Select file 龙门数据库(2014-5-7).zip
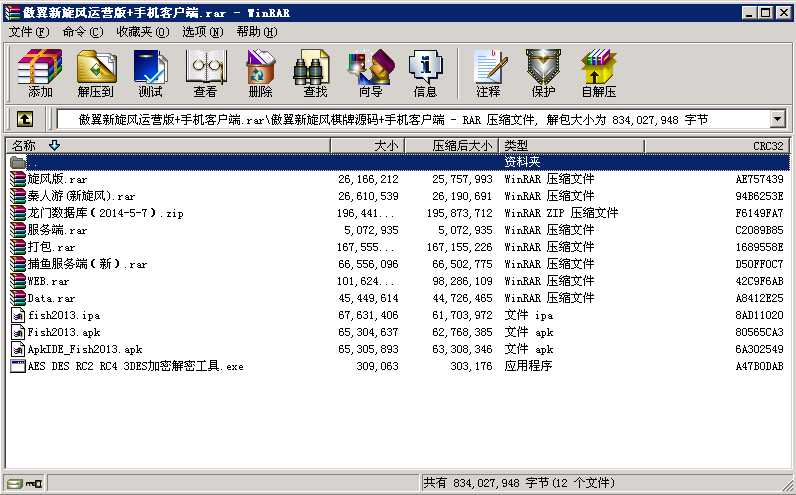This screenshot has width=796, height=495. [x=106, y=213]
